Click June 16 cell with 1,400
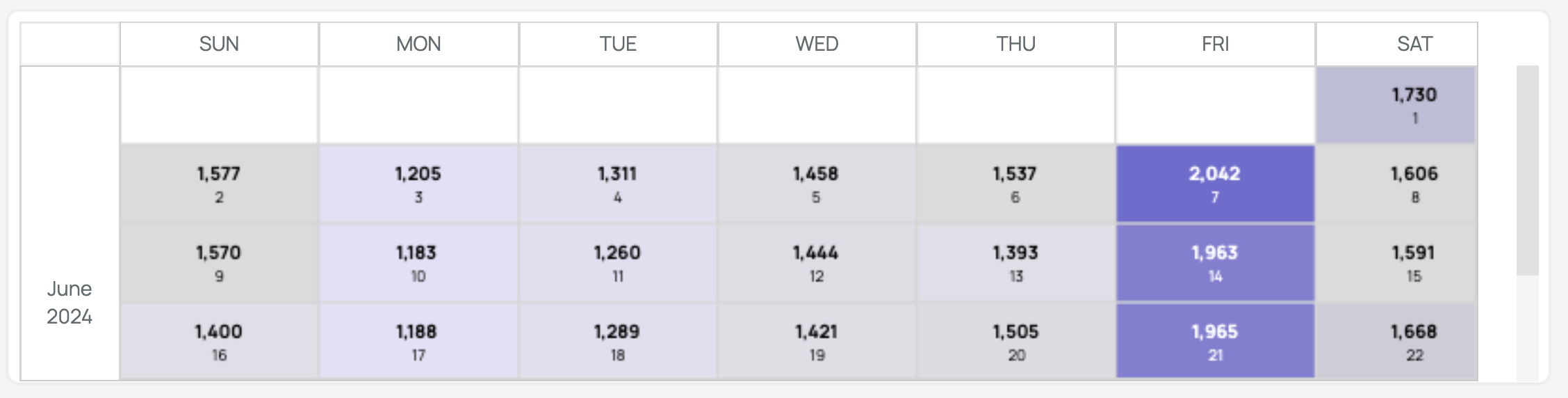Screen dimensions: 1568x398 tap(219, 342)
